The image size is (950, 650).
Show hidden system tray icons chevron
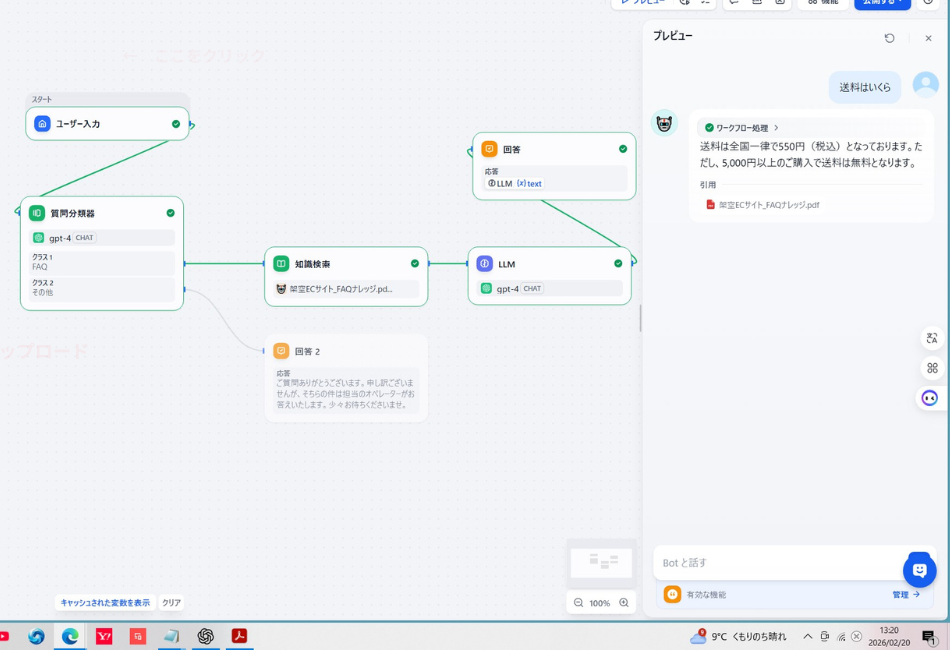click(808, 636)
